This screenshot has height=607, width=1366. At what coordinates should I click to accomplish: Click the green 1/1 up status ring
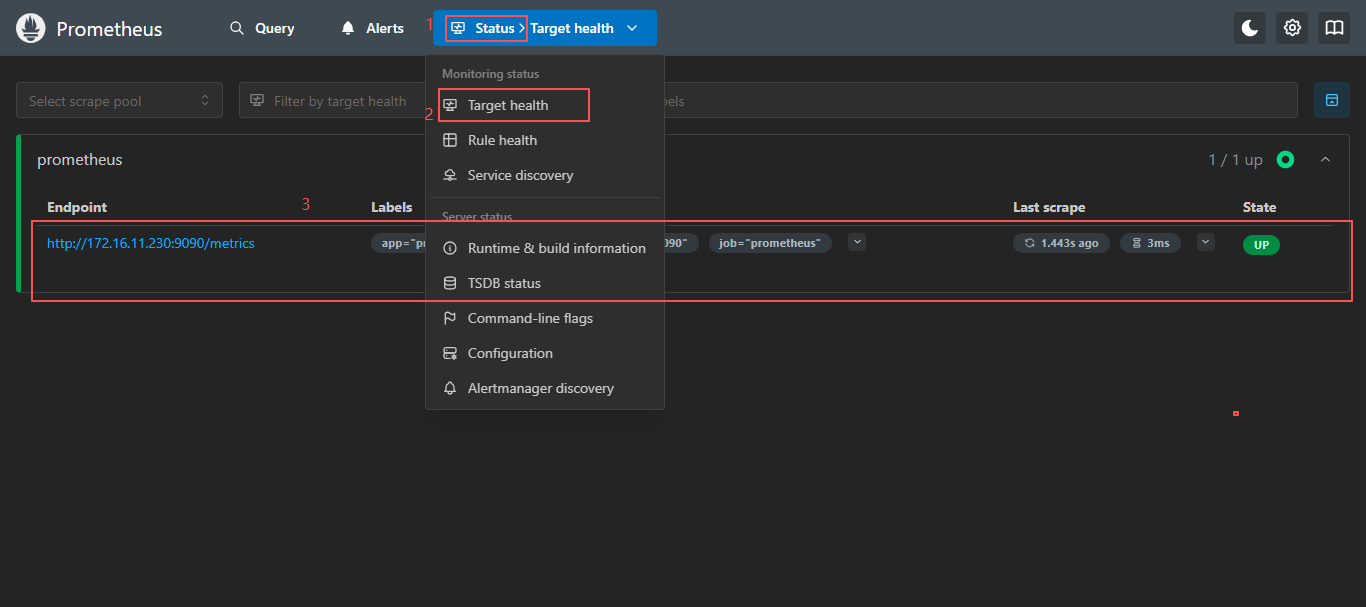pyautogui.click(x=1285, y=160)
